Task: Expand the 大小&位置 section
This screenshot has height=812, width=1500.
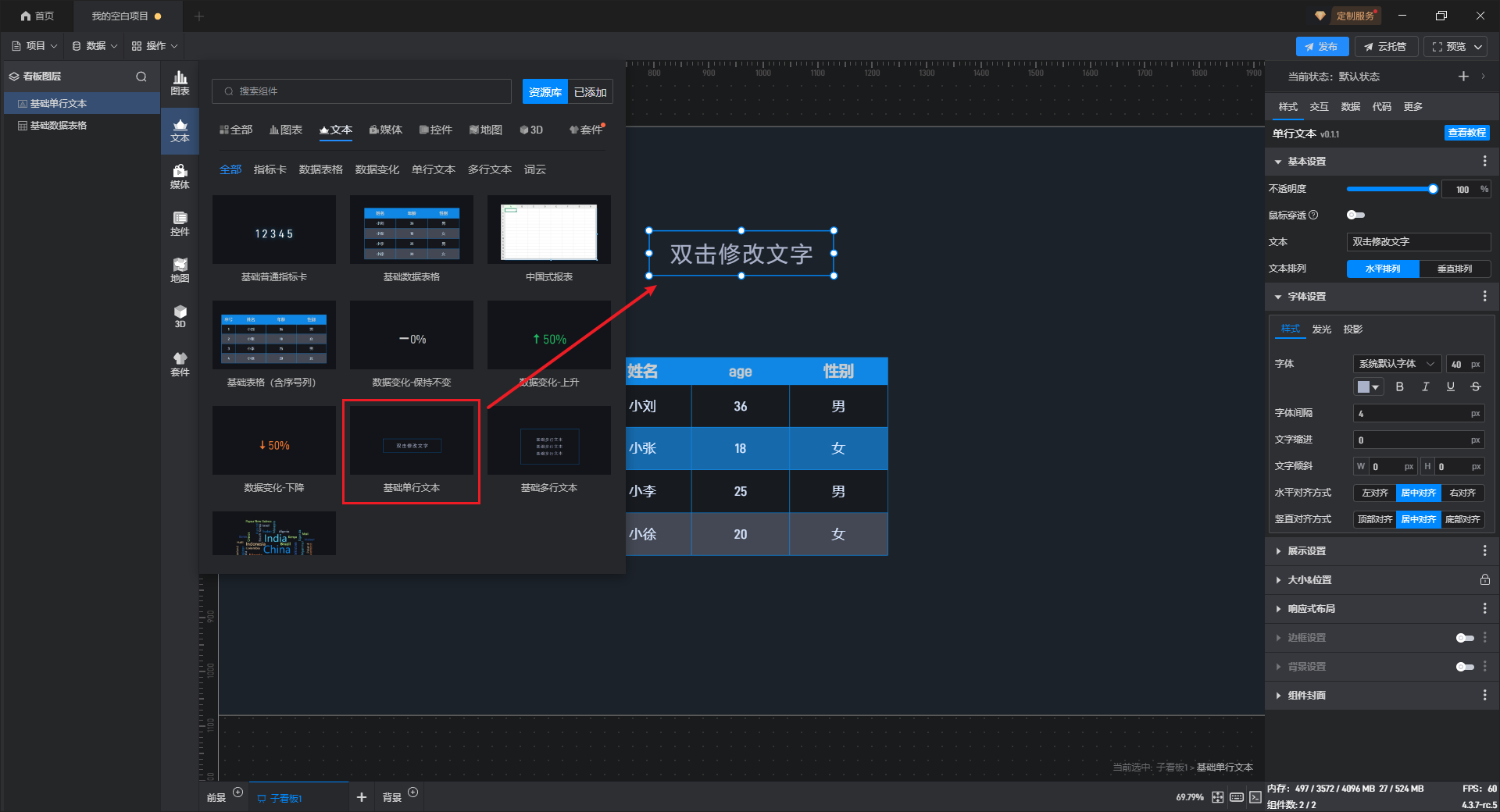Action: pos(1309,580)
